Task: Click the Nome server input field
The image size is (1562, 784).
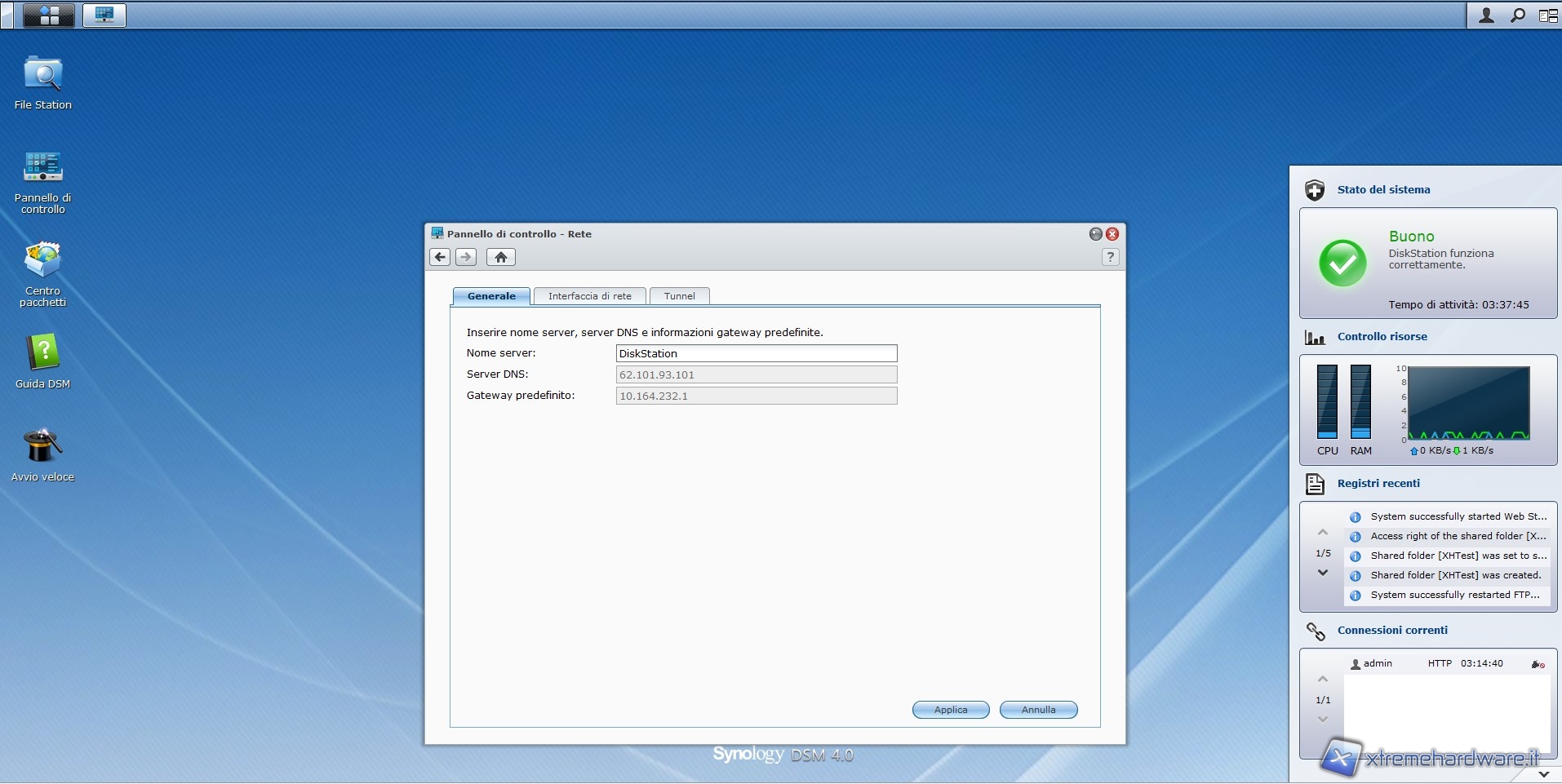Action: [x=756, y=353]
